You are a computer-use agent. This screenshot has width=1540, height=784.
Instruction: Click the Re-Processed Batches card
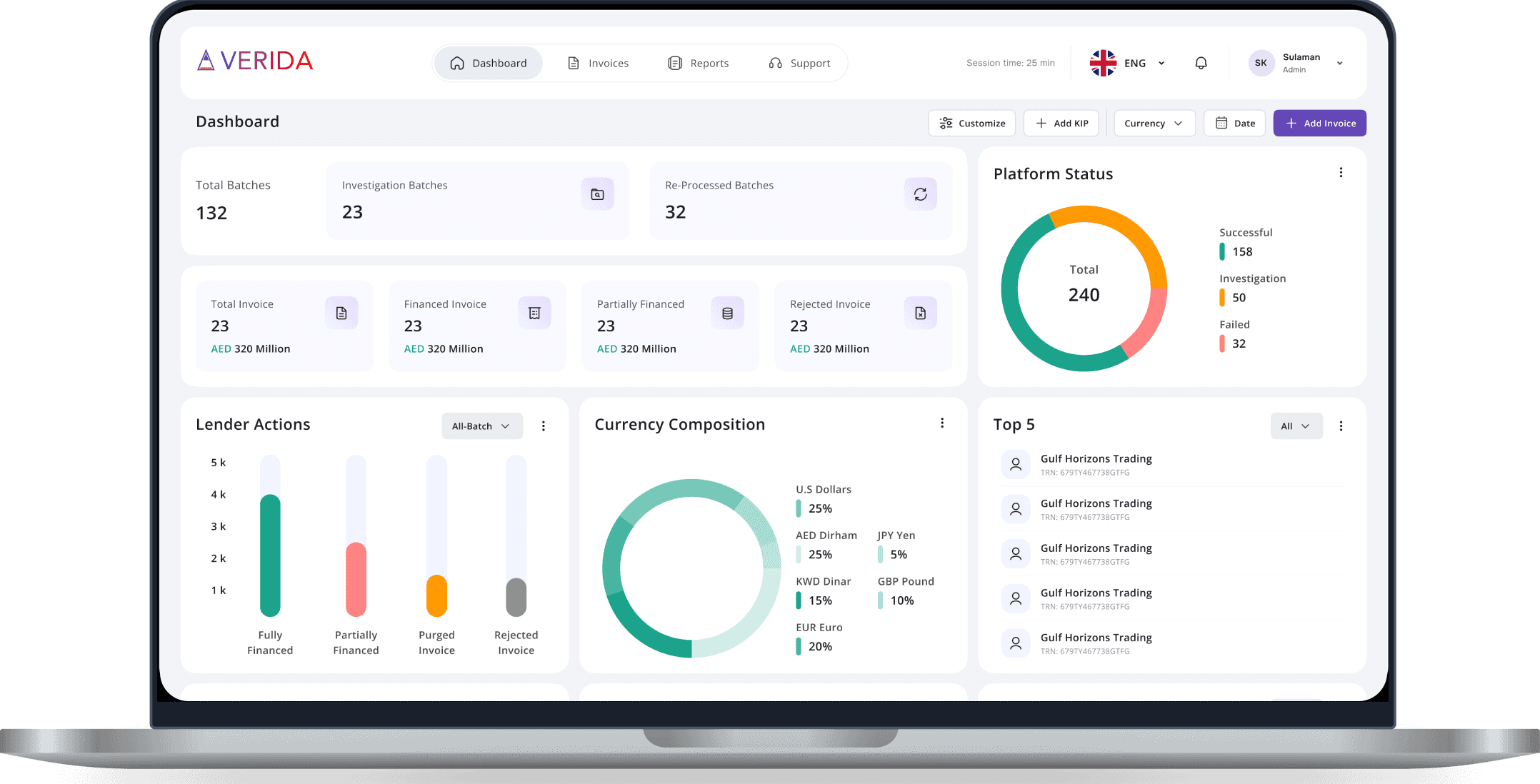[801, 201]
